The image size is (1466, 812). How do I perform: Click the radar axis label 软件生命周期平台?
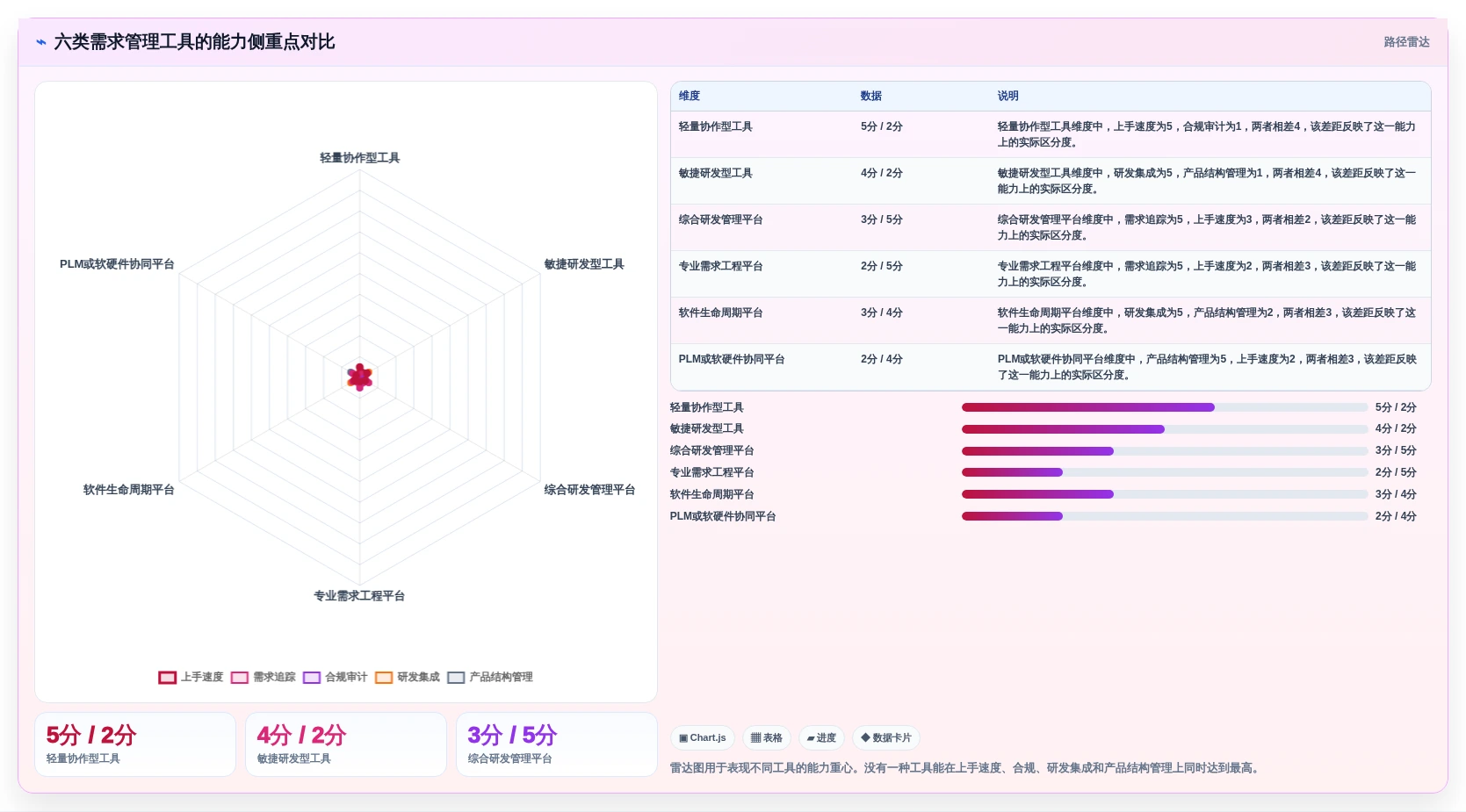point(129,490)
